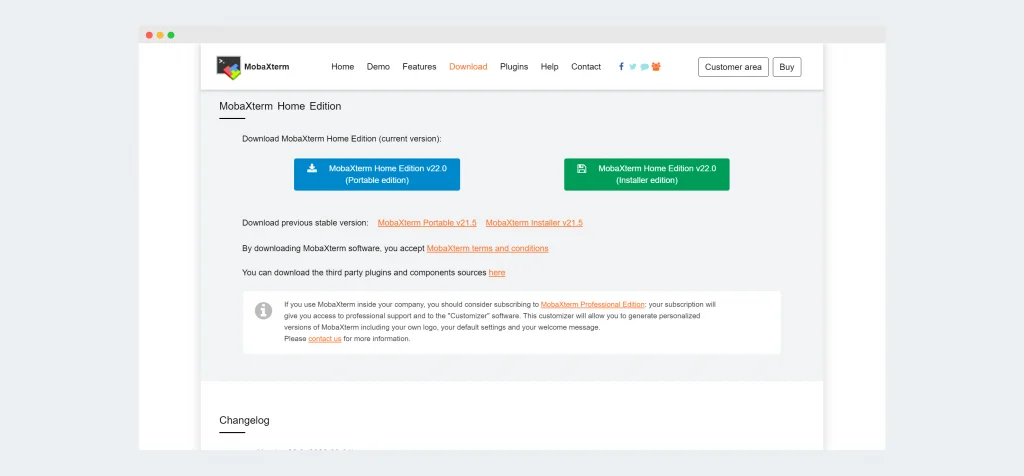
Task: Open MobaXterm Portable v21.5 link
Action: (427, 223)
